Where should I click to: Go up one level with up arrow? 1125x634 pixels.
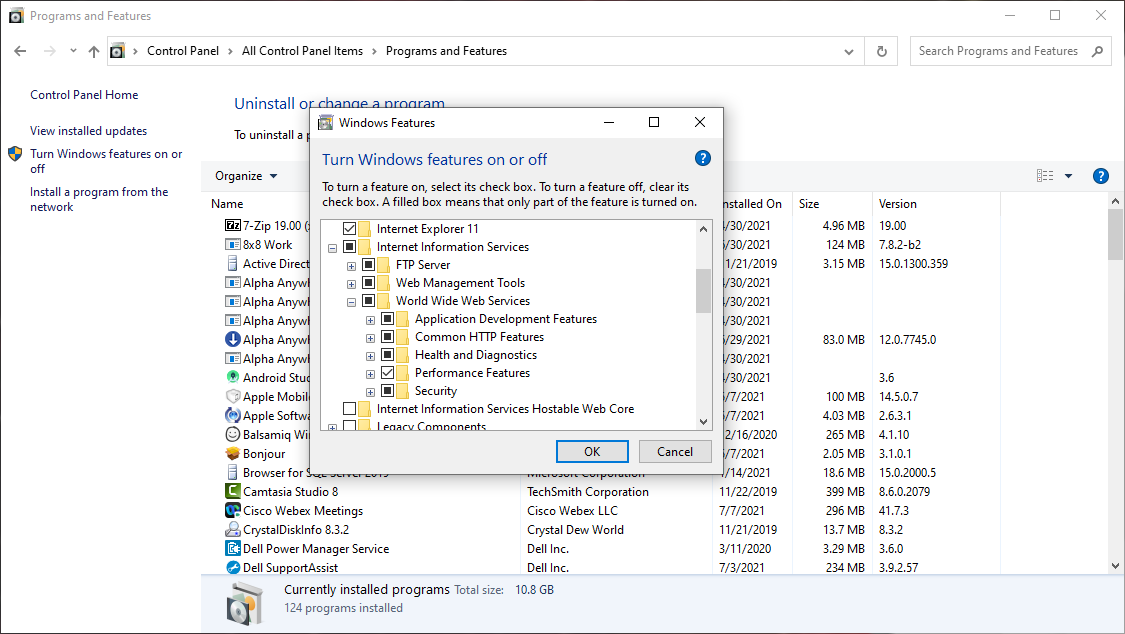(94, 51)
